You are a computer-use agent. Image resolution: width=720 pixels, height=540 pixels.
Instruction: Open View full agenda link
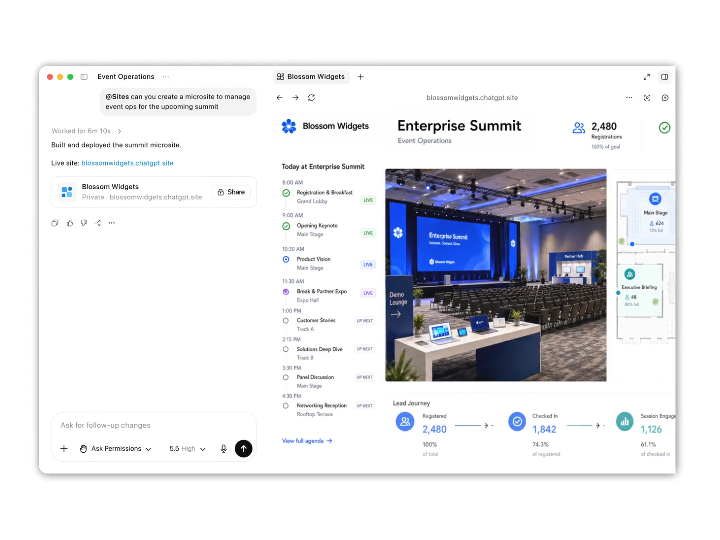pos(307,441)
